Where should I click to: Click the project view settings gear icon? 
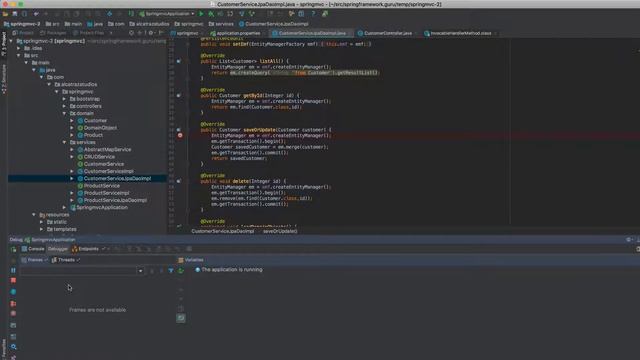(151, 33)
